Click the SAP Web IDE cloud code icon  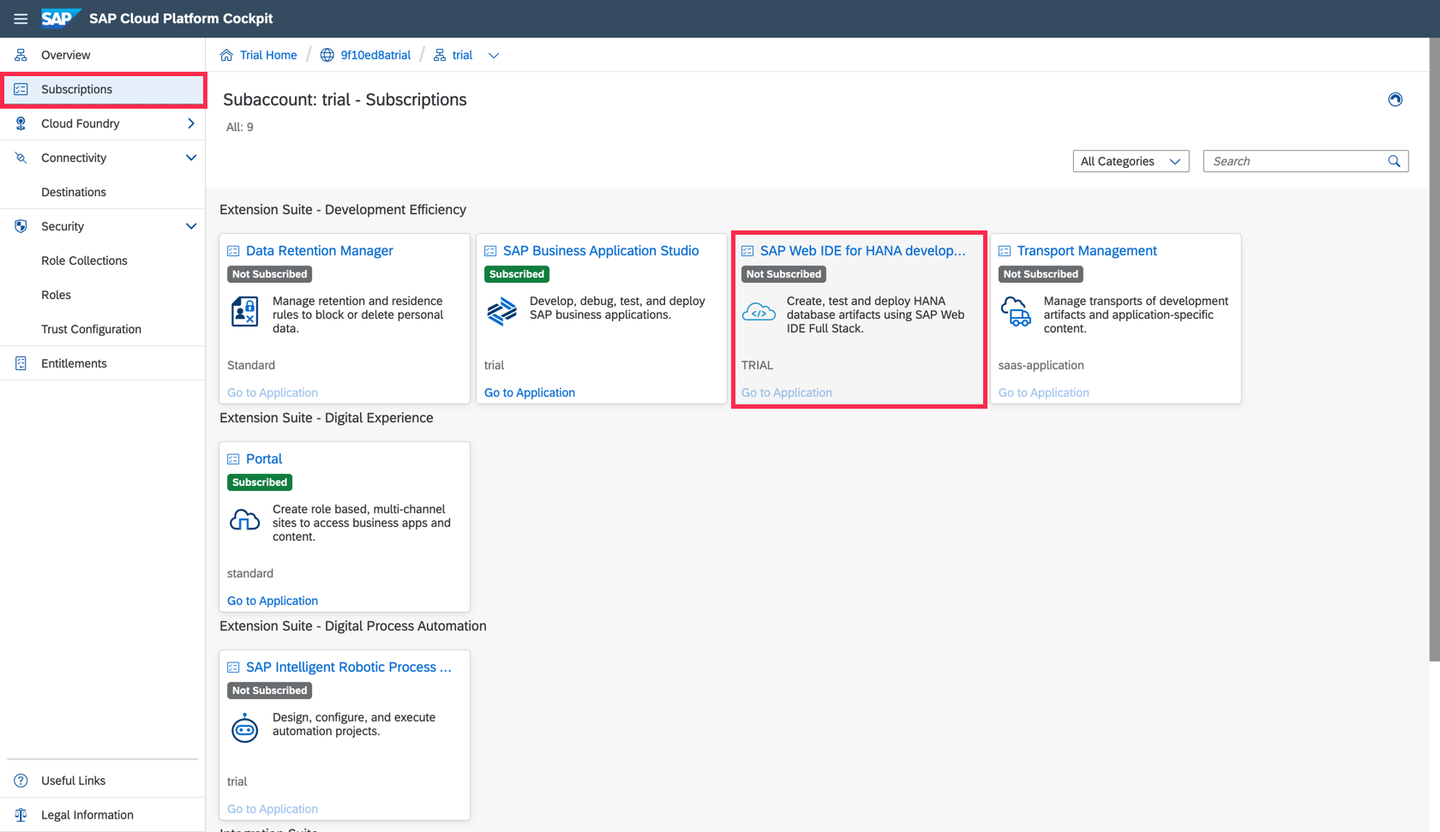click(758, 312)
